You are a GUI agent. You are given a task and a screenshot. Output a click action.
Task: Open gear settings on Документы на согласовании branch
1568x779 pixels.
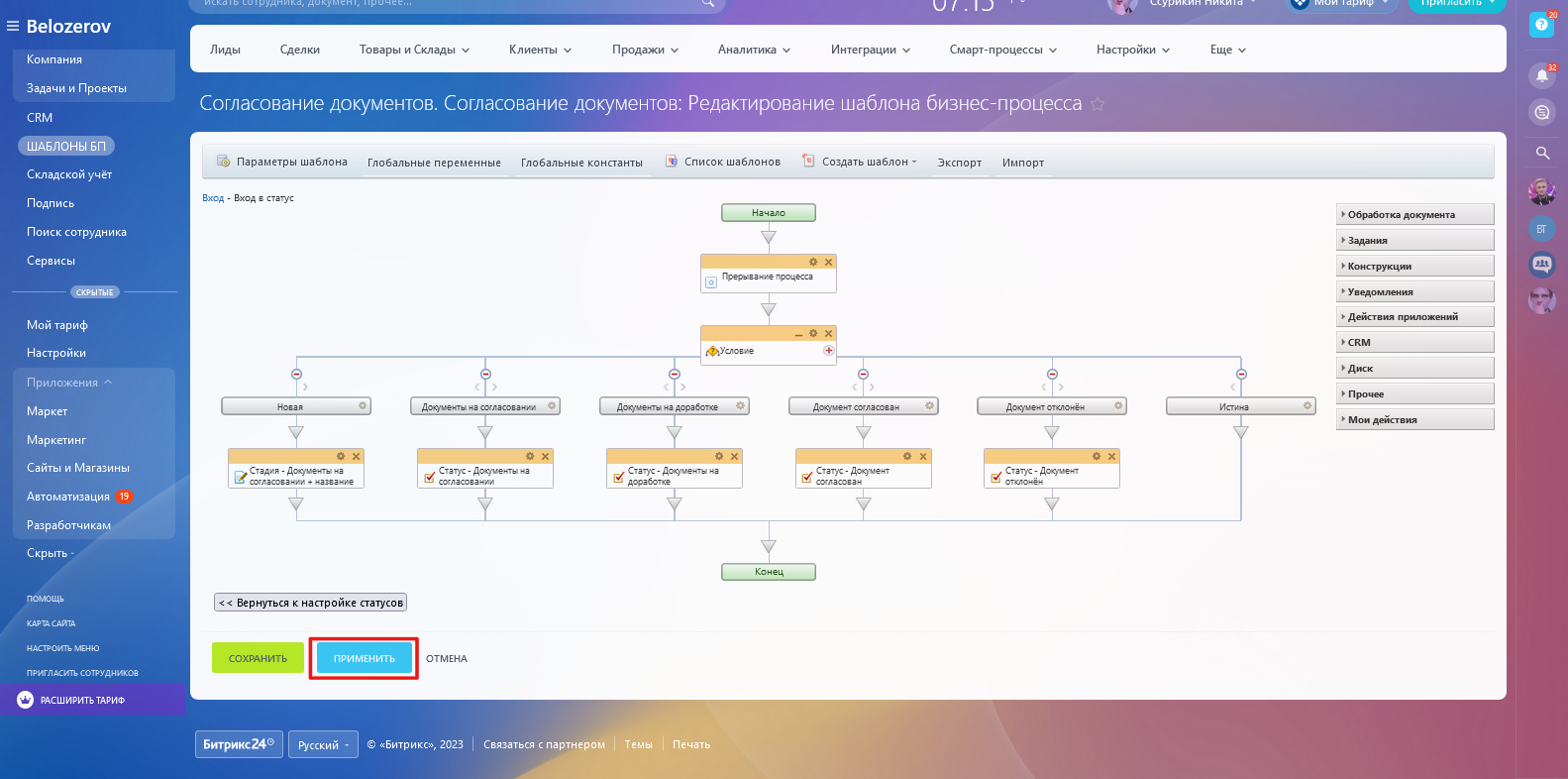point(552,405)
